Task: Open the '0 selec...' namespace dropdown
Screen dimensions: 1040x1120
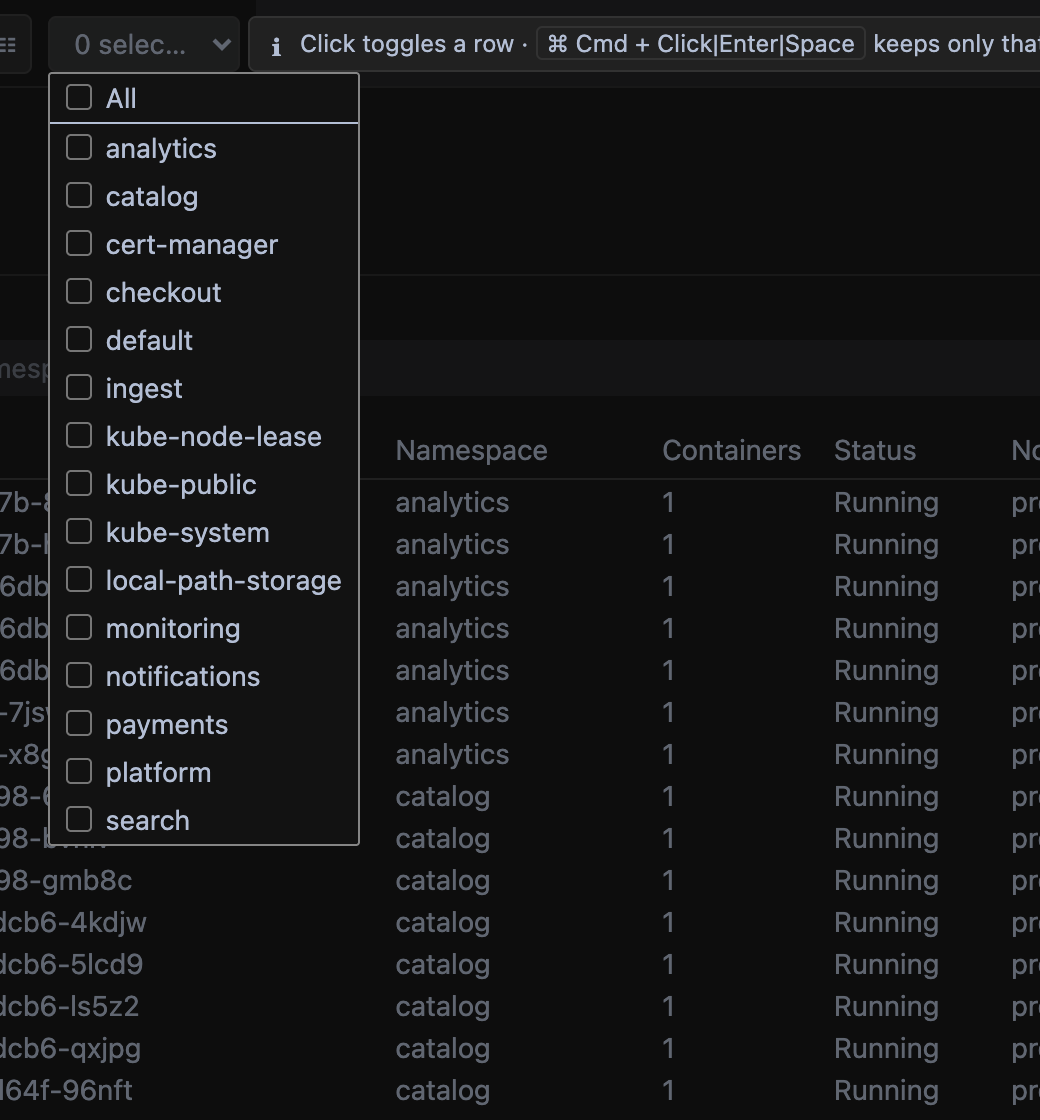Action: [144, 44]
